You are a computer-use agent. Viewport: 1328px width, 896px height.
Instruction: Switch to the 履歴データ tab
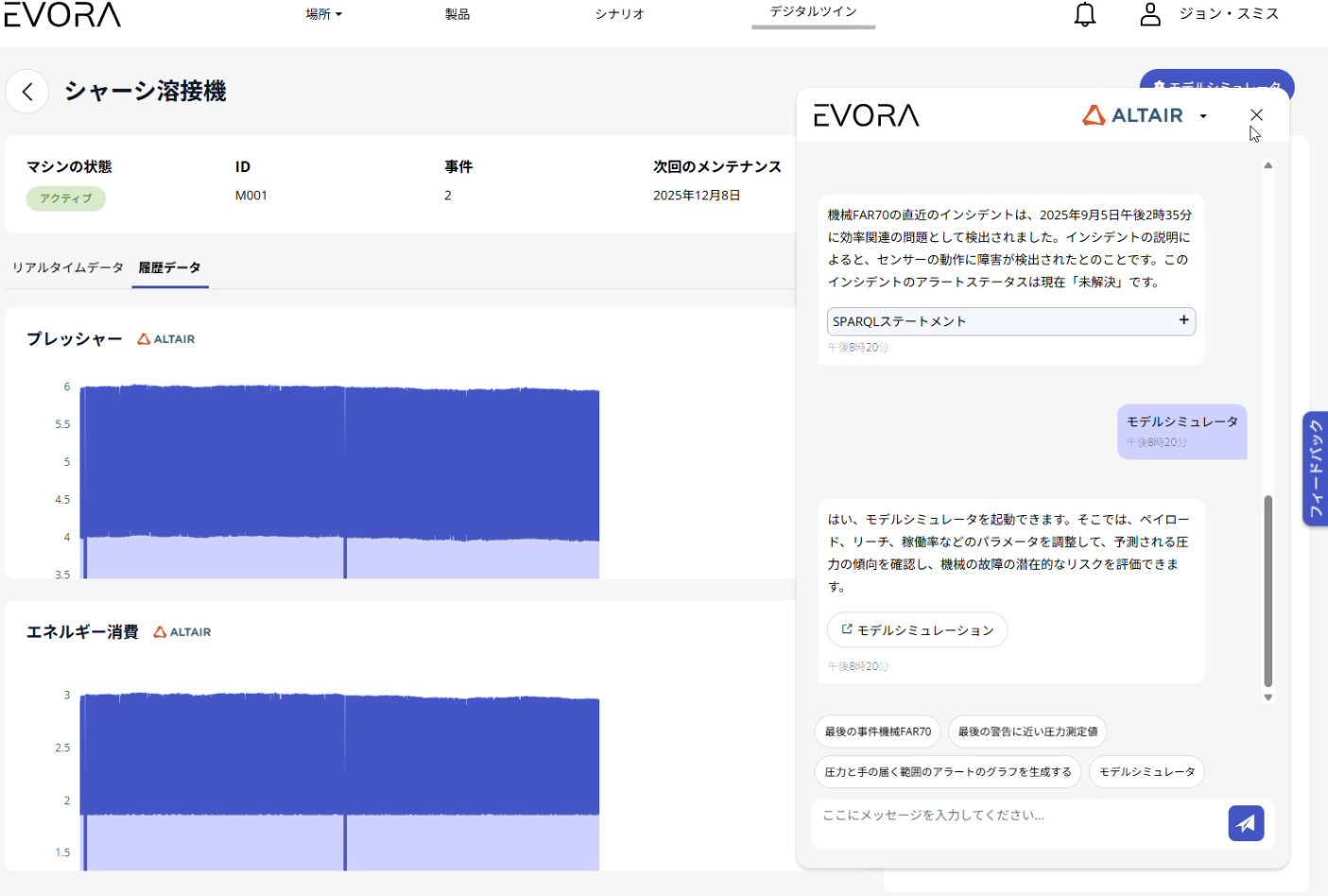(170, 267)
